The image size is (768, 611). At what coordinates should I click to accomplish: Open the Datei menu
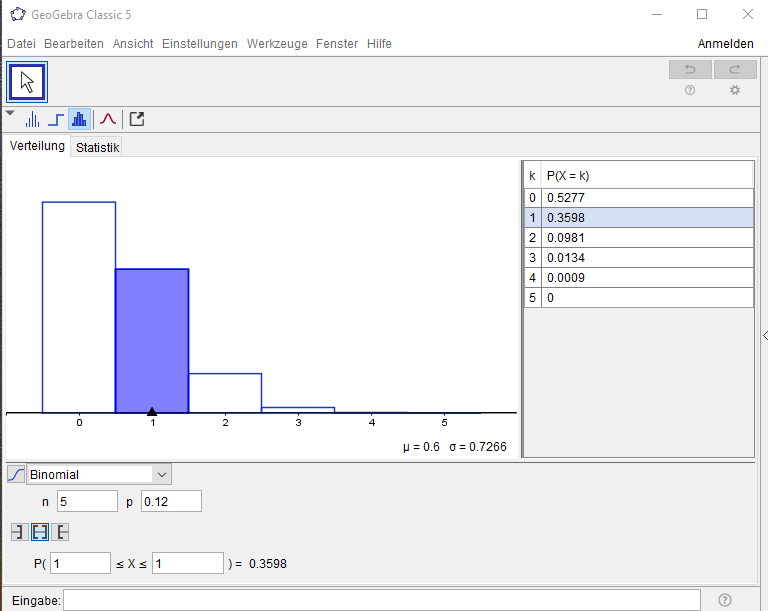(x=22, y=44)
